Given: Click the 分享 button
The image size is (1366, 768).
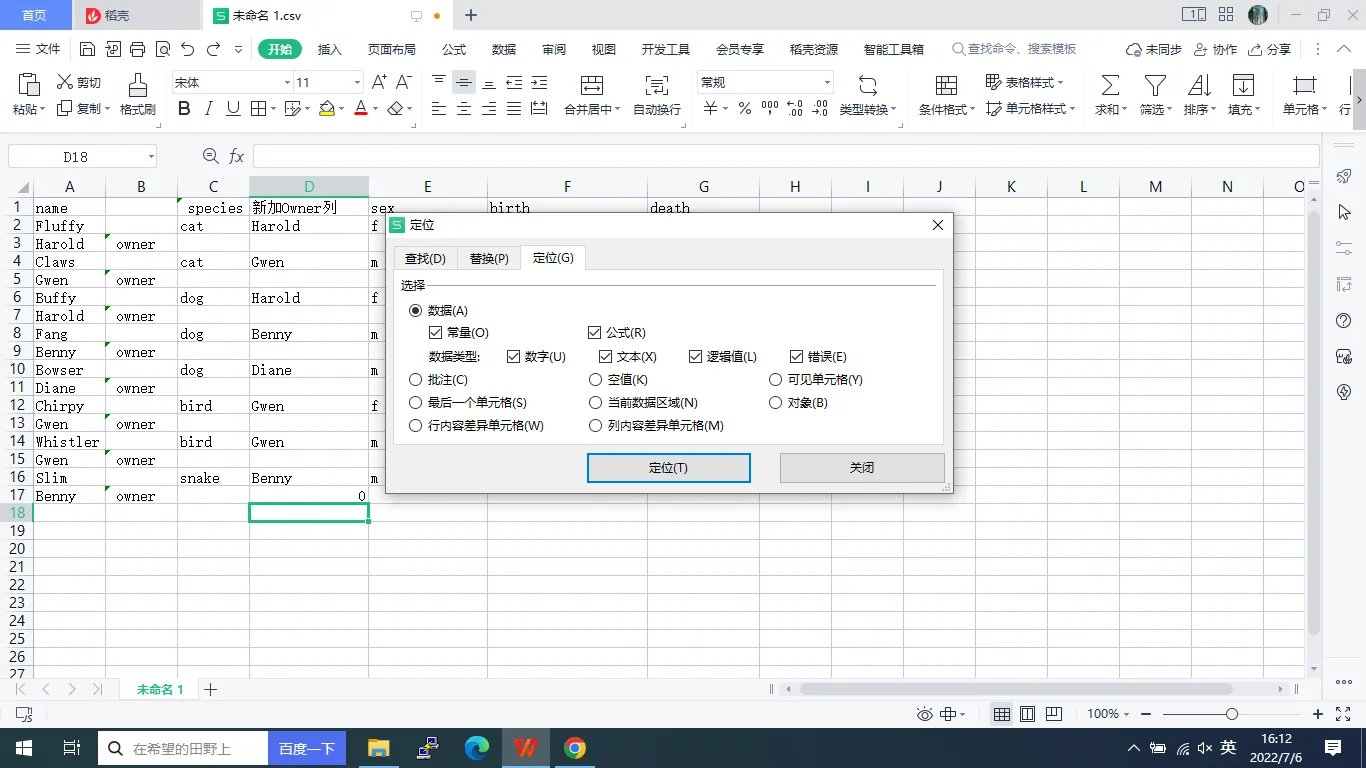Looking at the screenshot, I should pos(1270,49).
